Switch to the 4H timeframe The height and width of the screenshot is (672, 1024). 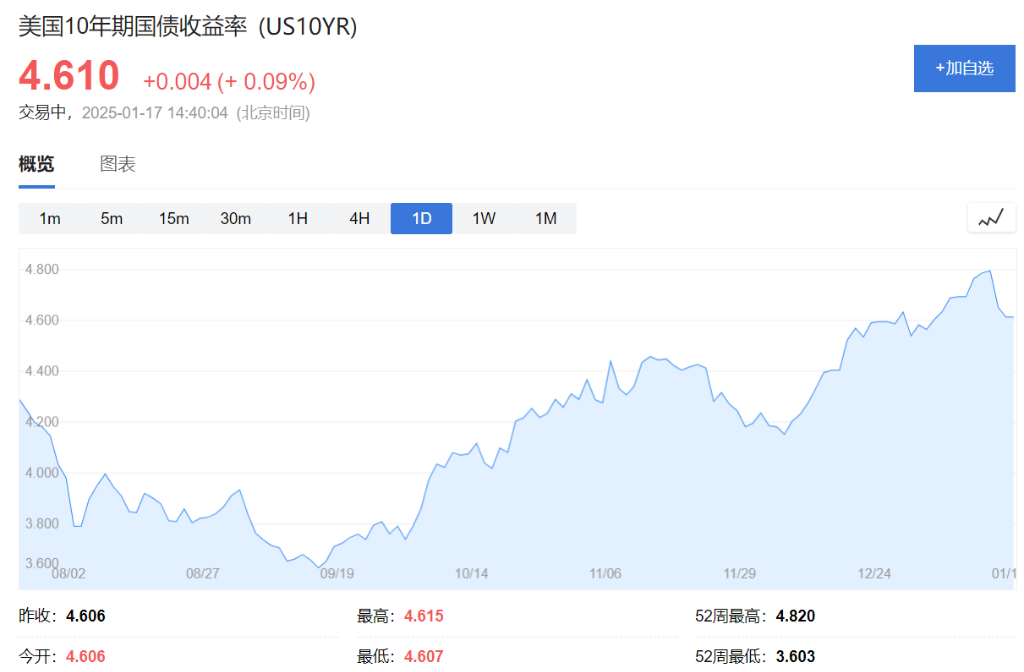(x=358, y=218)
